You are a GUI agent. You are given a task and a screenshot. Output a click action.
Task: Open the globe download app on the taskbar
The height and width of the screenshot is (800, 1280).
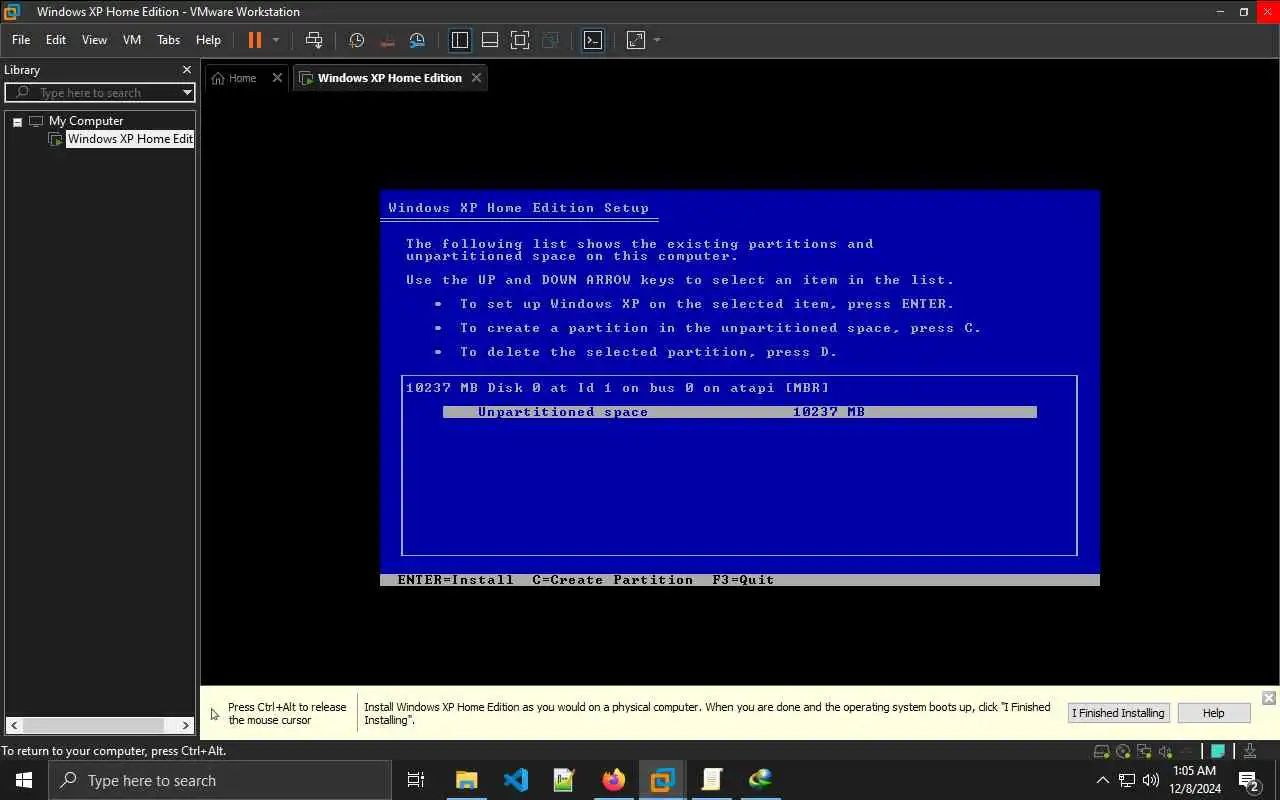[760, 780]
